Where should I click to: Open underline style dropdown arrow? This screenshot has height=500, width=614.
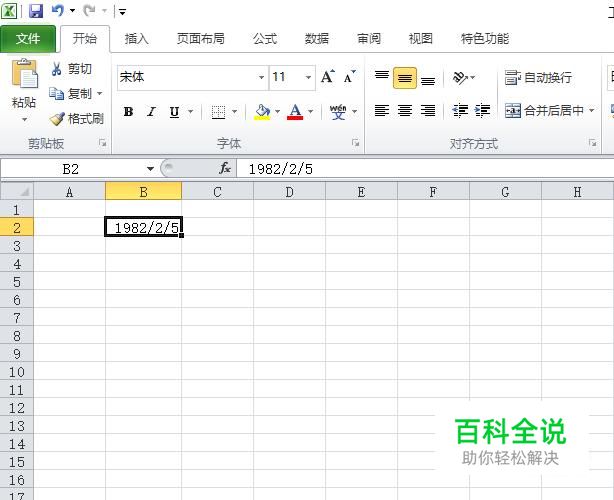(x=191, y=112)
